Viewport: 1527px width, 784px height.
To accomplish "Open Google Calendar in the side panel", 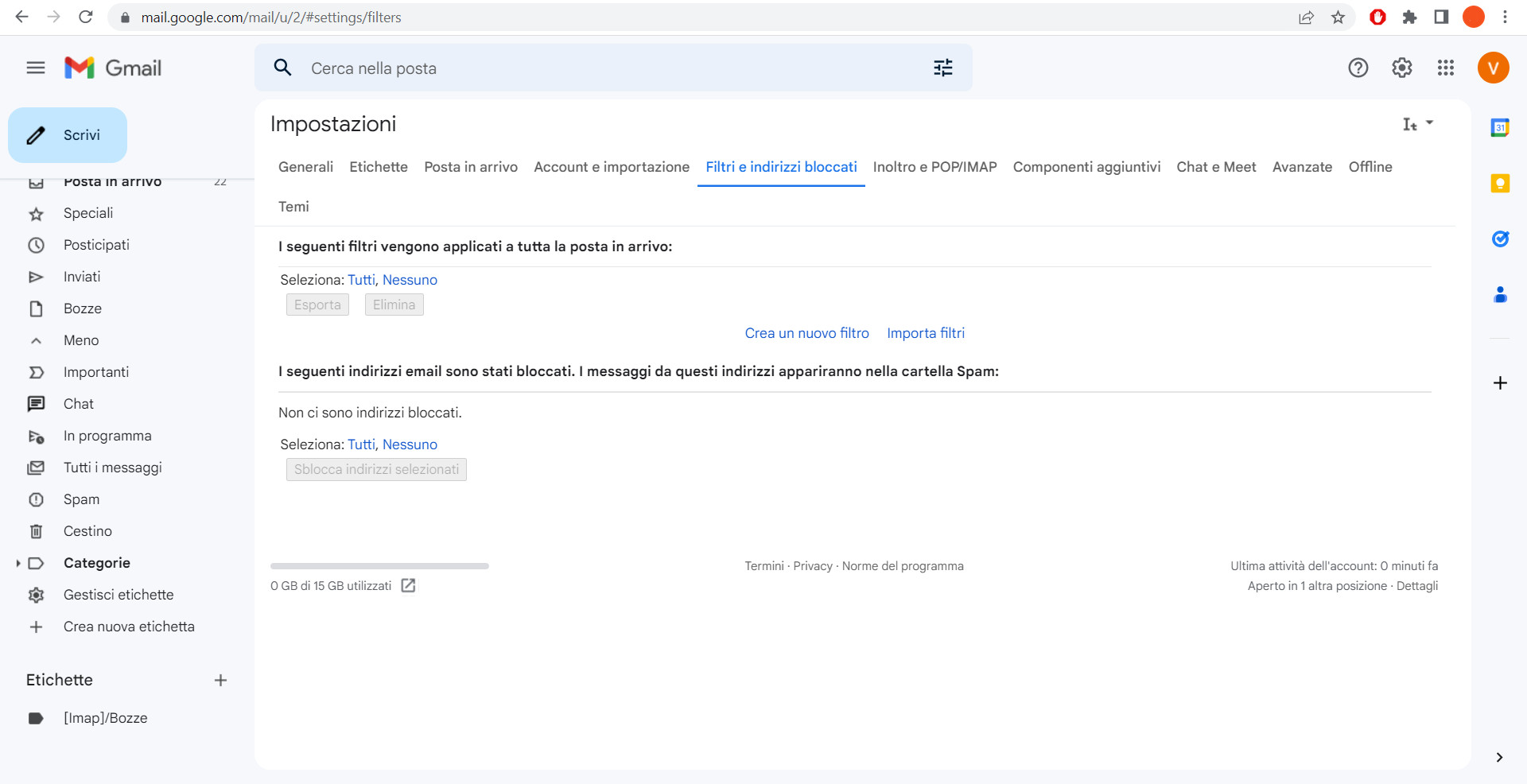I will pos(1500,127).
